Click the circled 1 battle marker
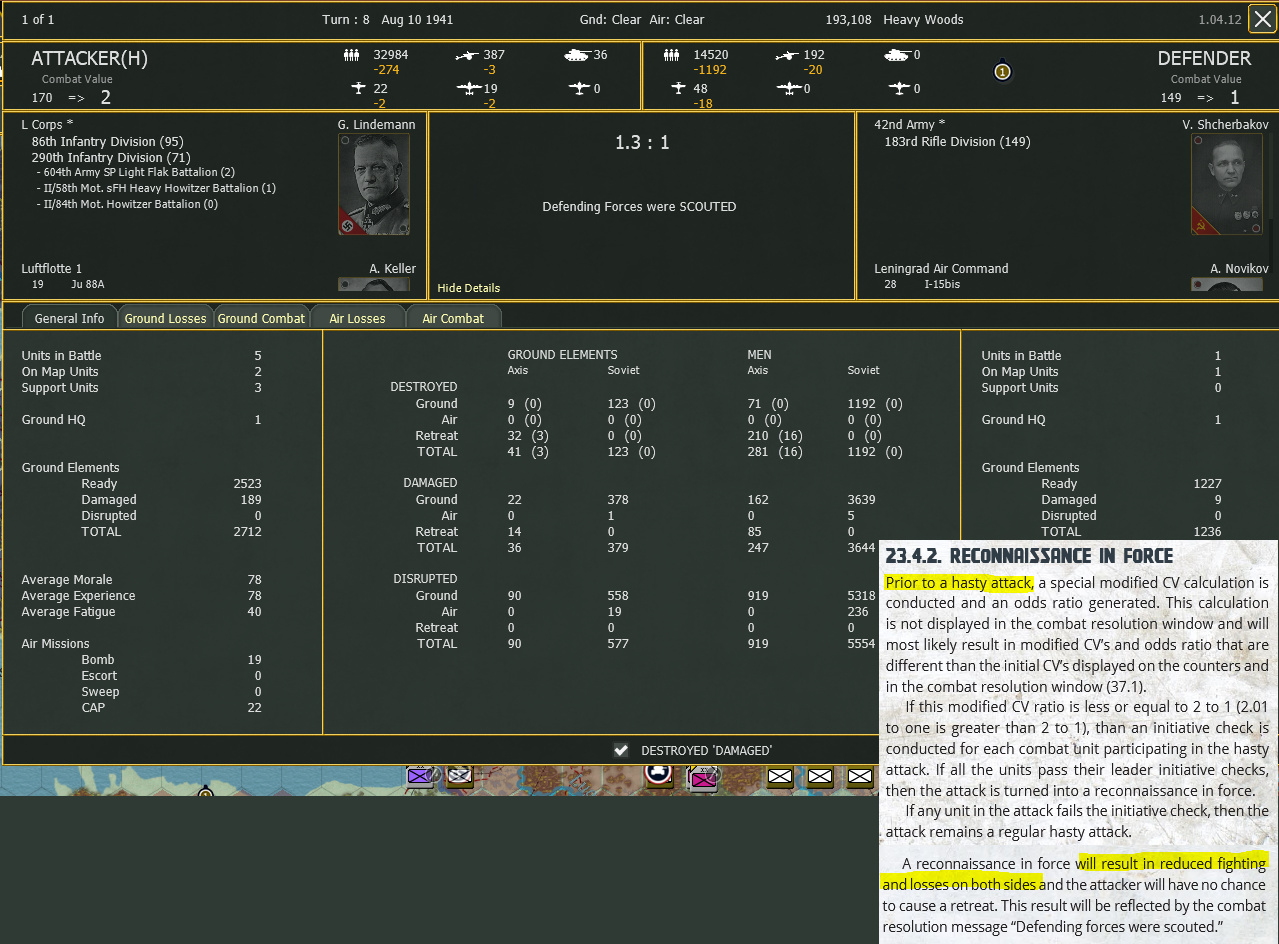The width and height of the screenshot is (1279, 944). coord(1001,72)
